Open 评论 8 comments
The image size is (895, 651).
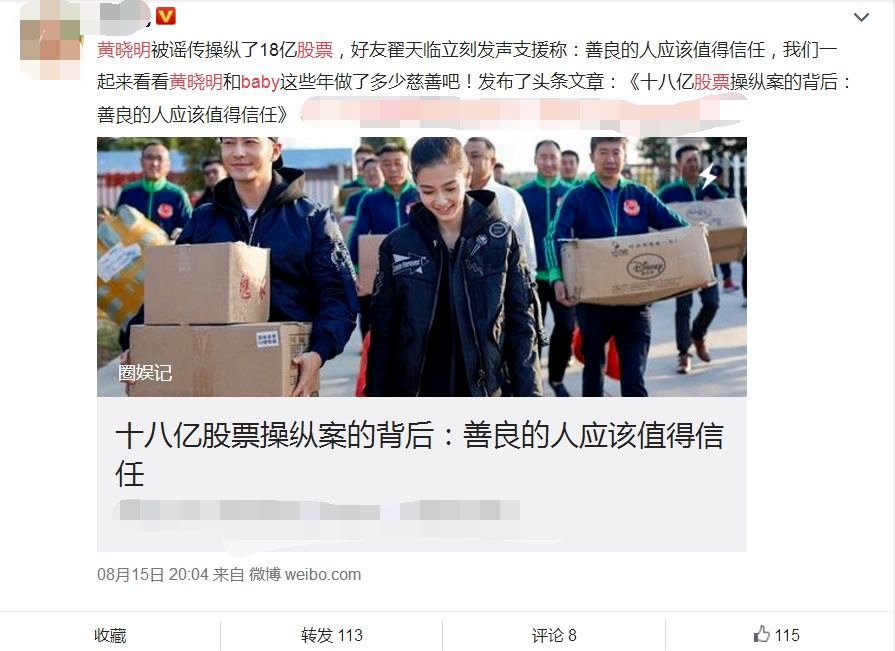tap(554, 635)
